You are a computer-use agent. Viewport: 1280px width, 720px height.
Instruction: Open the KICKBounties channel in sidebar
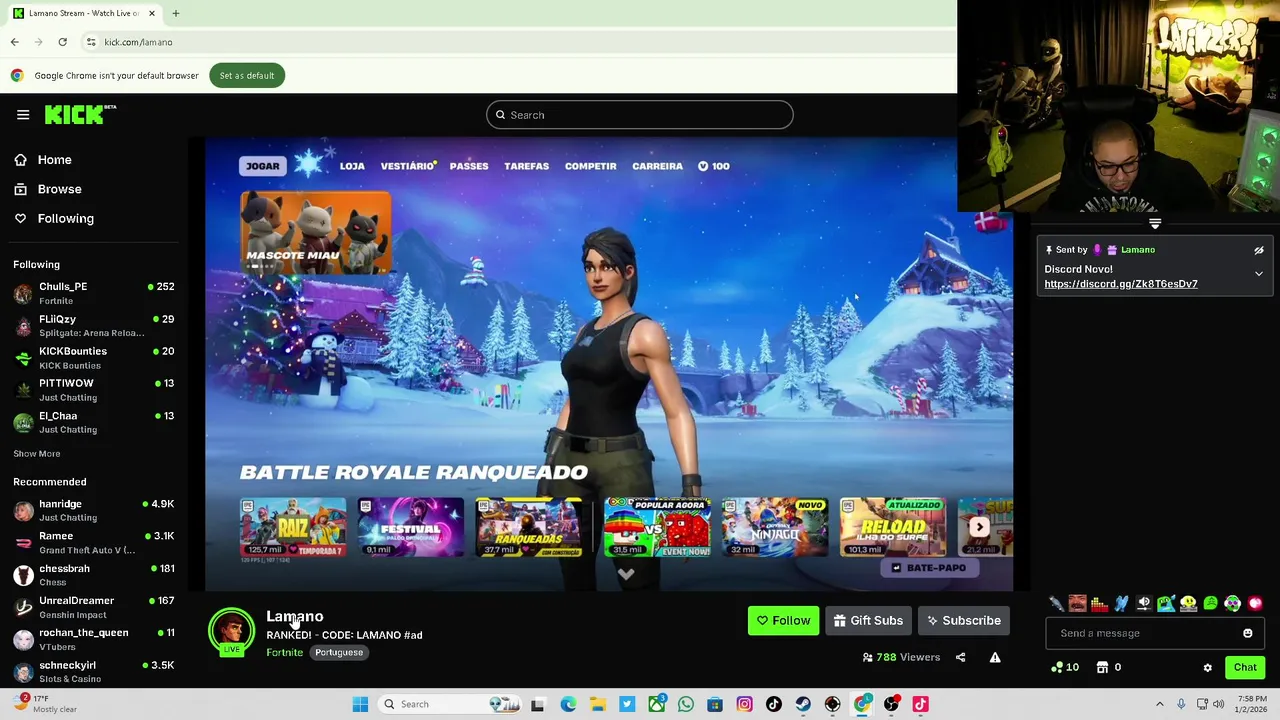94,358
